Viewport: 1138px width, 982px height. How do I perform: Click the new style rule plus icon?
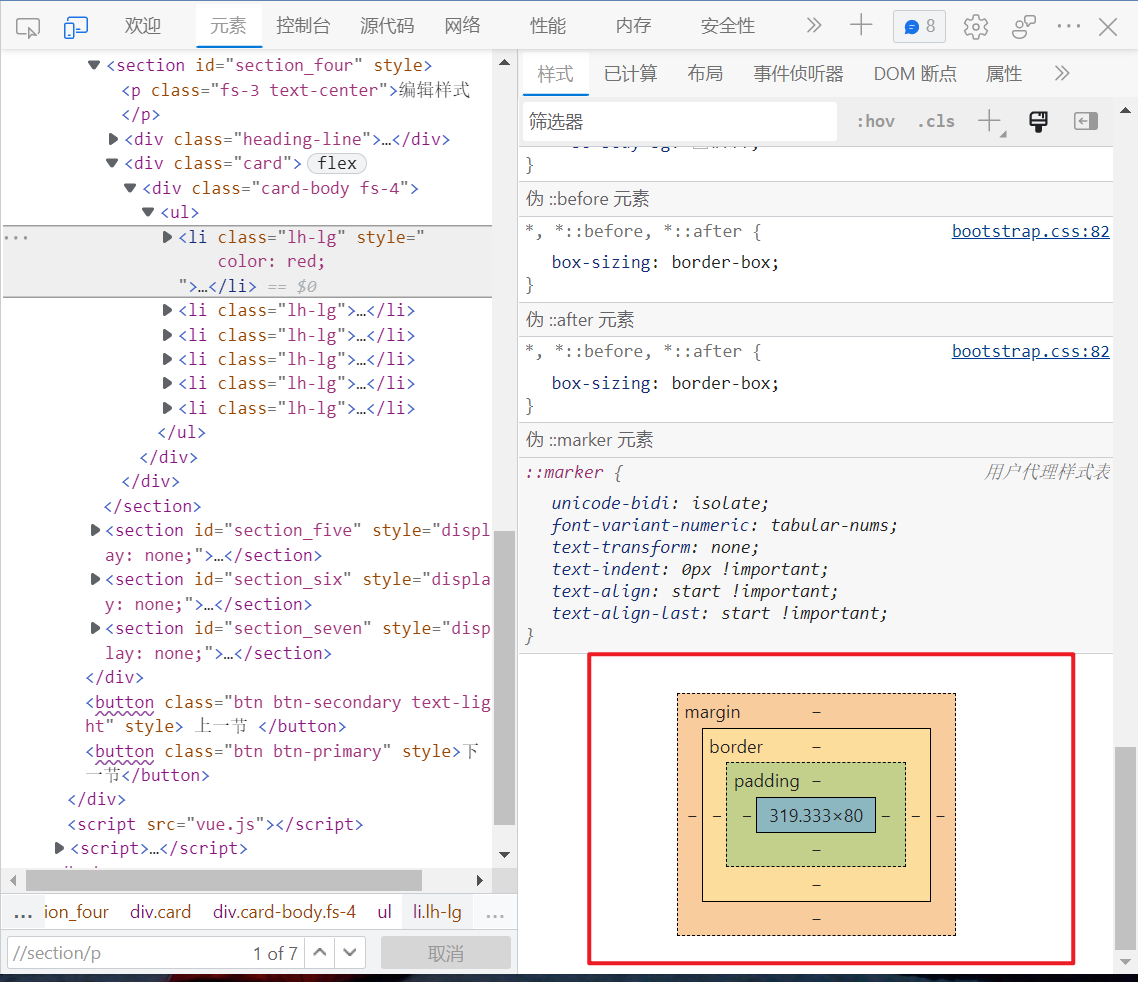point(989,121)
